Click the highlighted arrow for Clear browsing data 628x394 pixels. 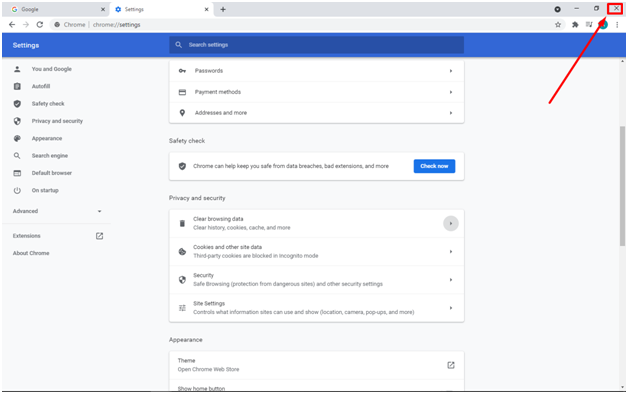click(451, 223)
